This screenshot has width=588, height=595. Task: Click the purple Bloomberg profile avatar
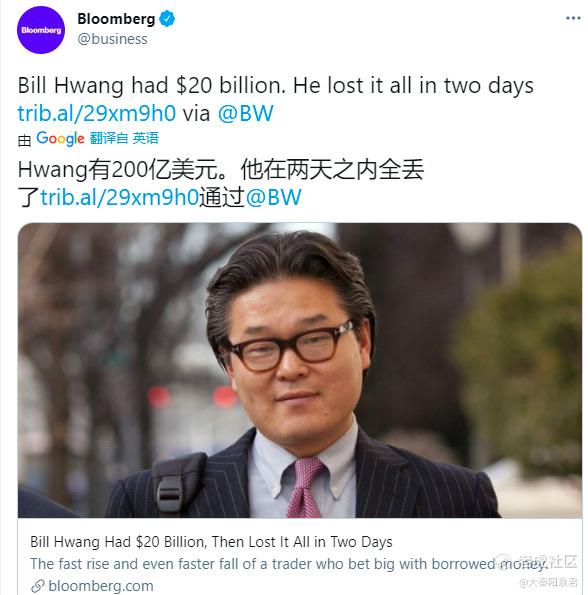[x=41, y=30]
